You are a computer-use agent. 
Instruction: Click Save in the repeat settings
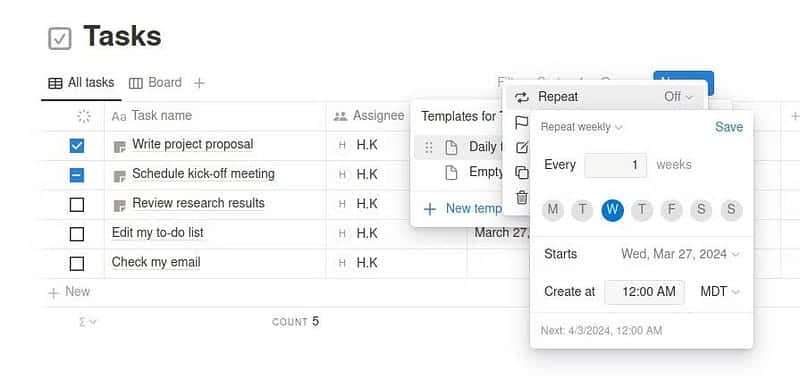[729, 127]
